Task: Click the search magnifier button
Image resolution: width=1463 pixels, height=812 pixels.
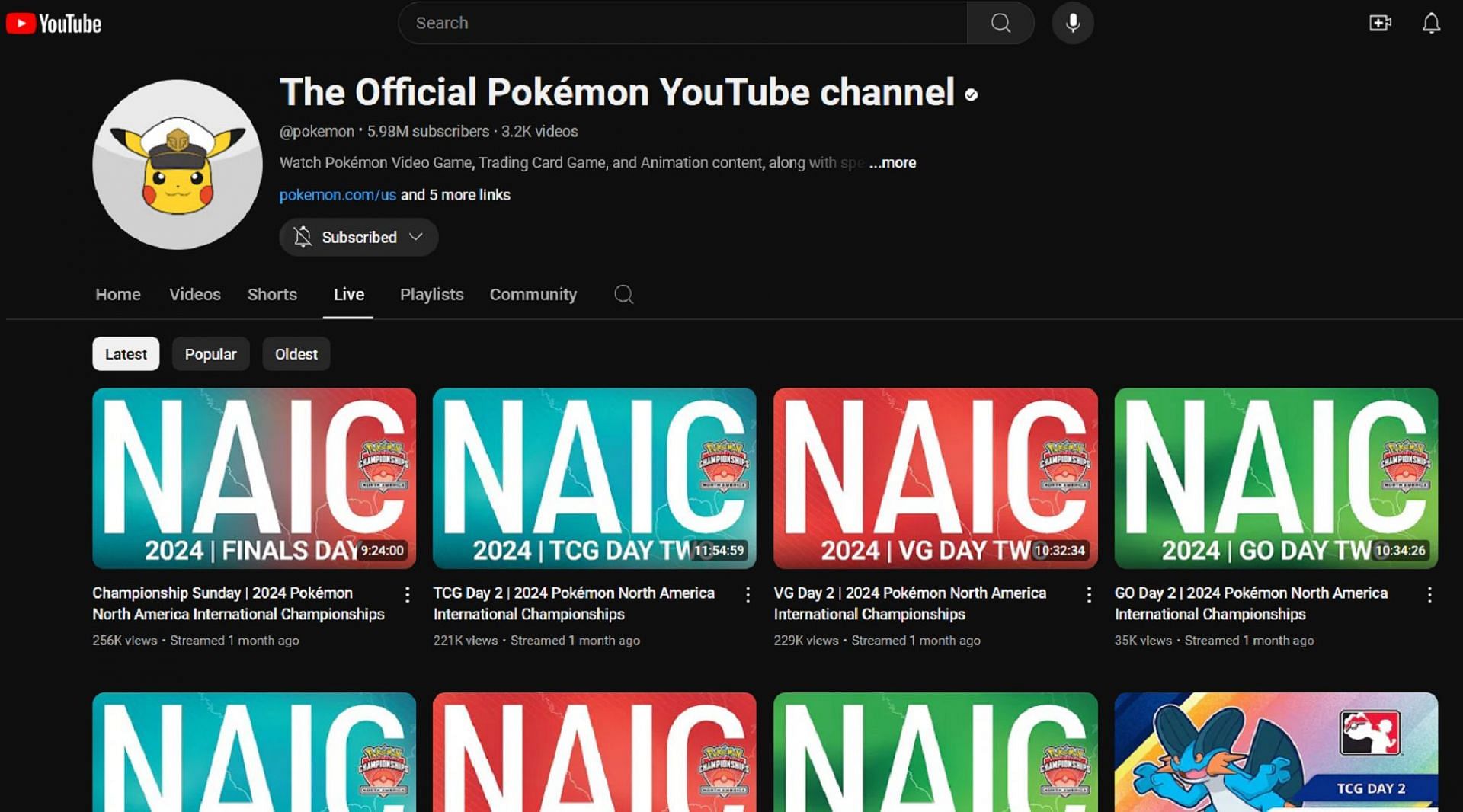Action: coord(1000,23)
